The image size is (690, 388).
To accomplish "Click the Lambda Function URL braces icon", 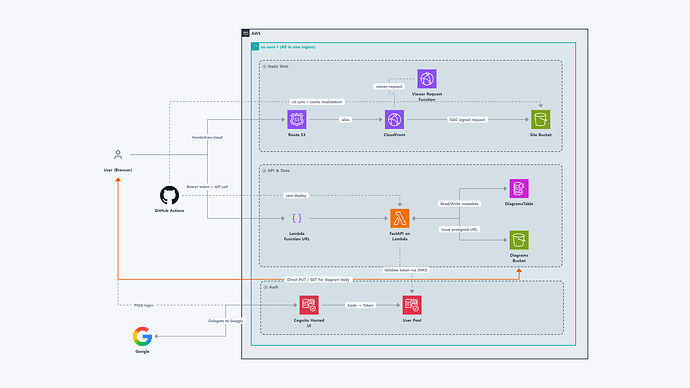I will tap(297, 218).
